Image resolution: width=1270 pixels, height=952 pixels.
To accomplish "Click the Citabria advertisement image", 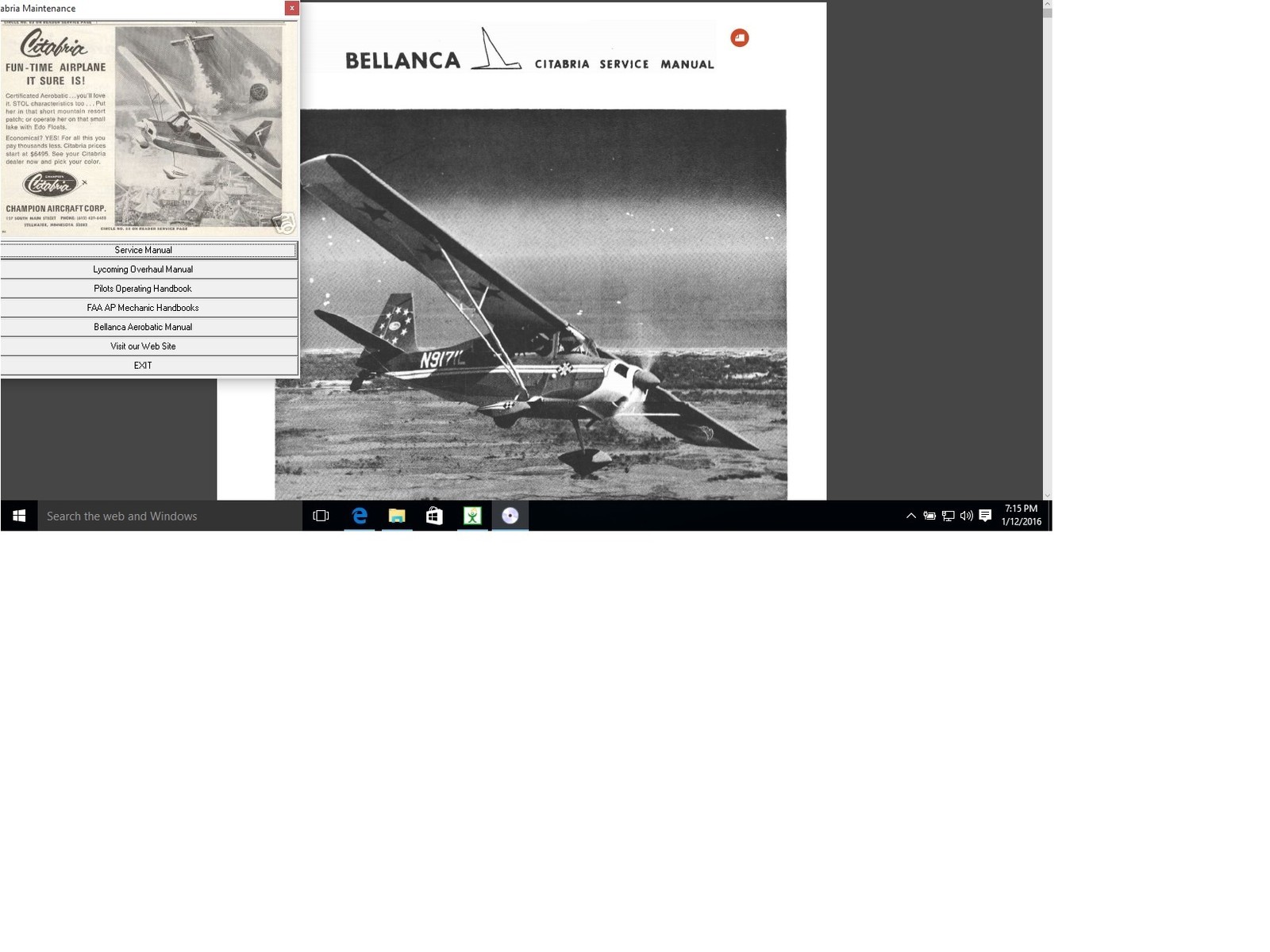I will click(148, 127).
